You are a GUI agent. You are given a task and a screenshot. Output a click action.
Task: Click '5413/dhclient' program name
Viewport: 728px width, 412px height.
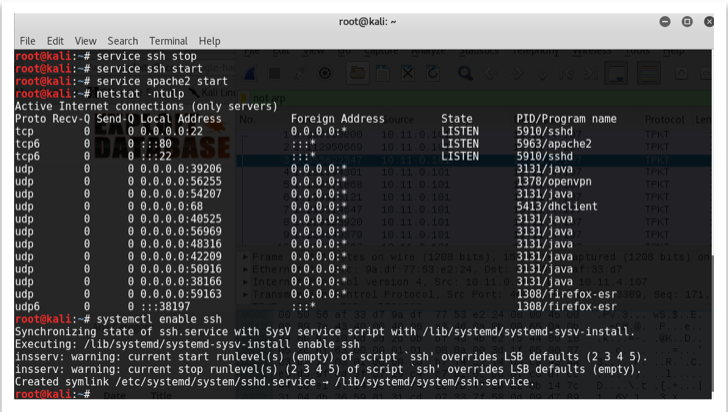point(557,207)
